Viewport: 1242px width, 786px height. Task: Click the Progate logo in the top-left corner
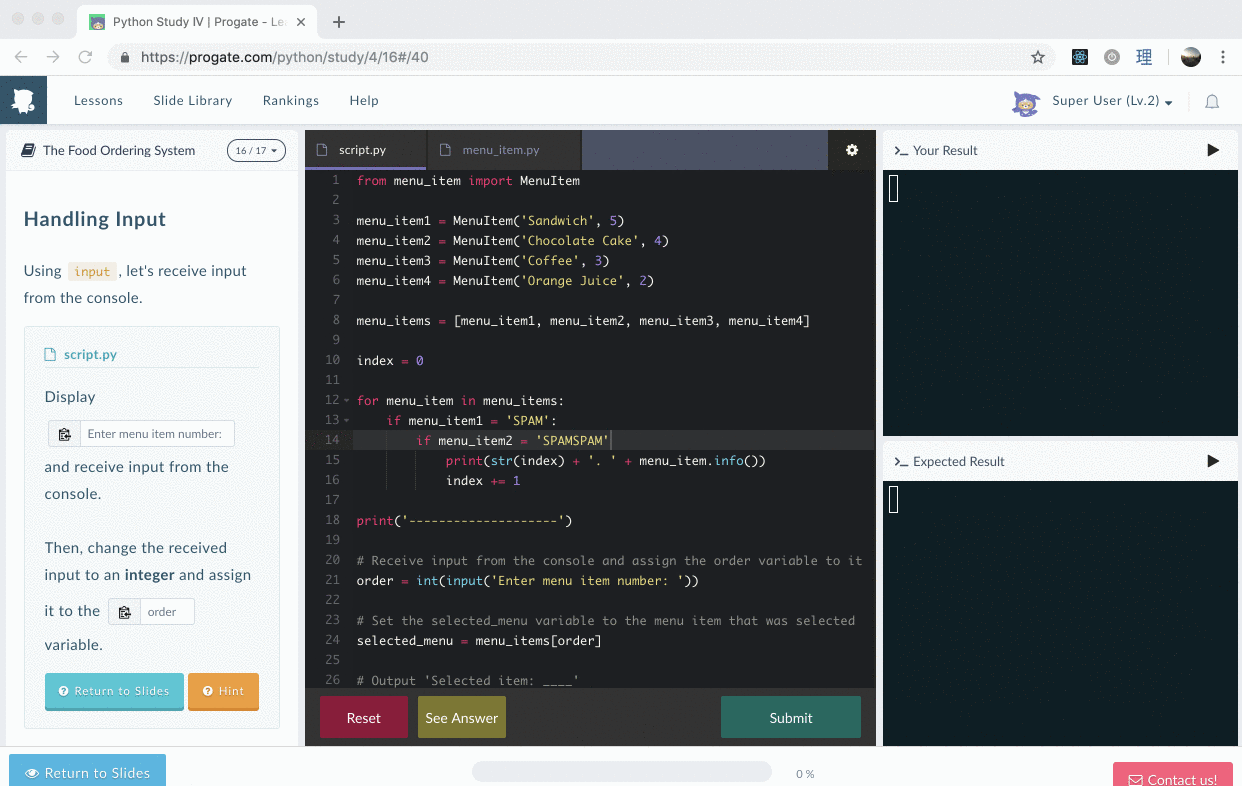[23, 100]
